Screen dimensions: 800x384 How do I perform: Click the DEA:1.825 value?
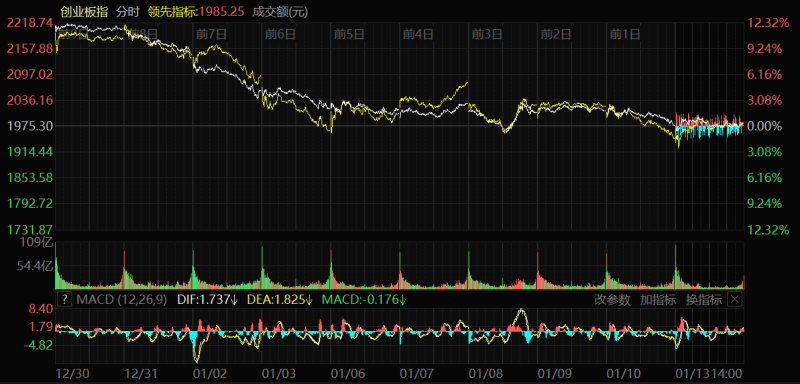(x=280, y=300)
